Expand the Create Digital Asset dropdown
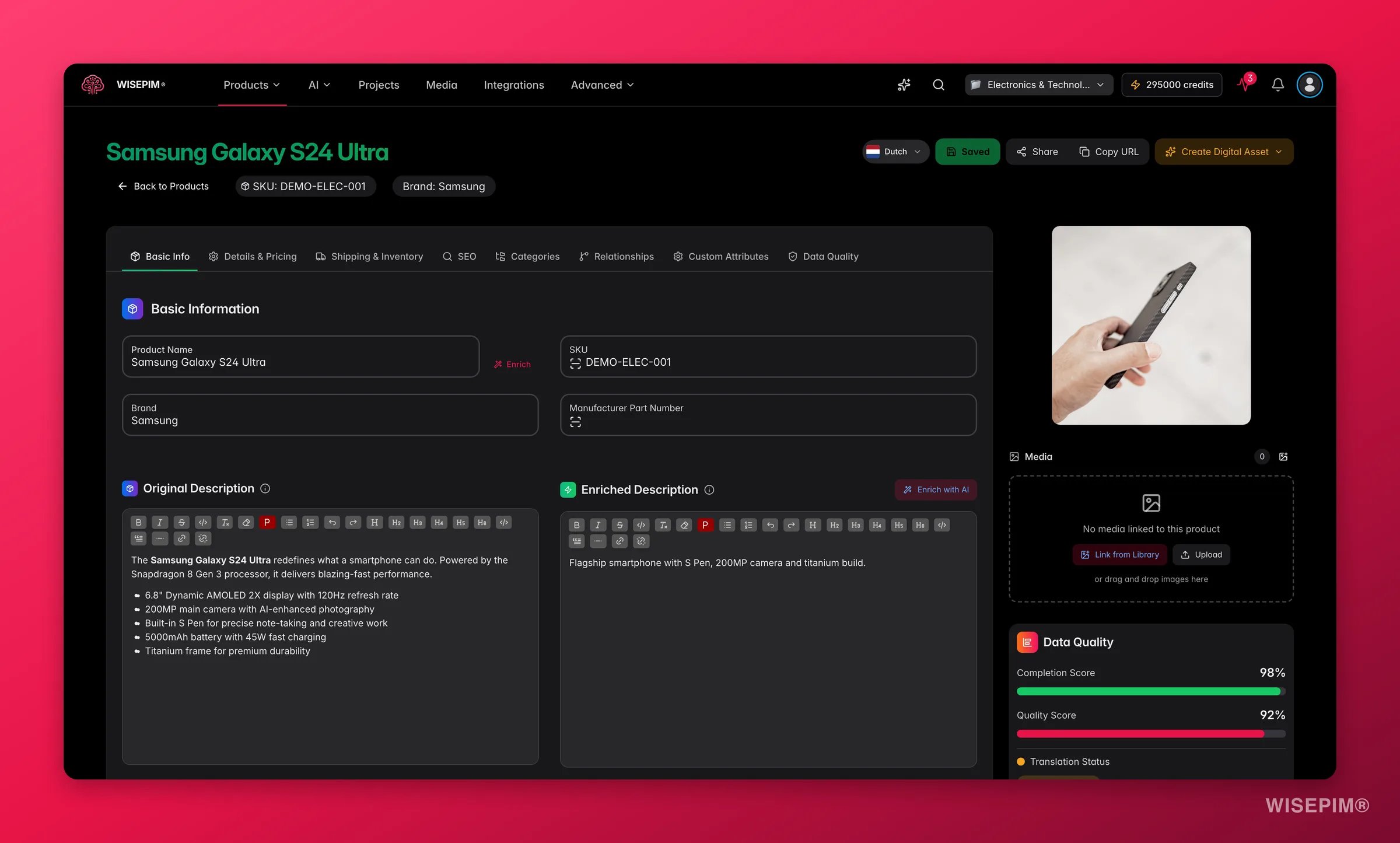Viewport: 1400px width, 843px height. click(1224, 152)
